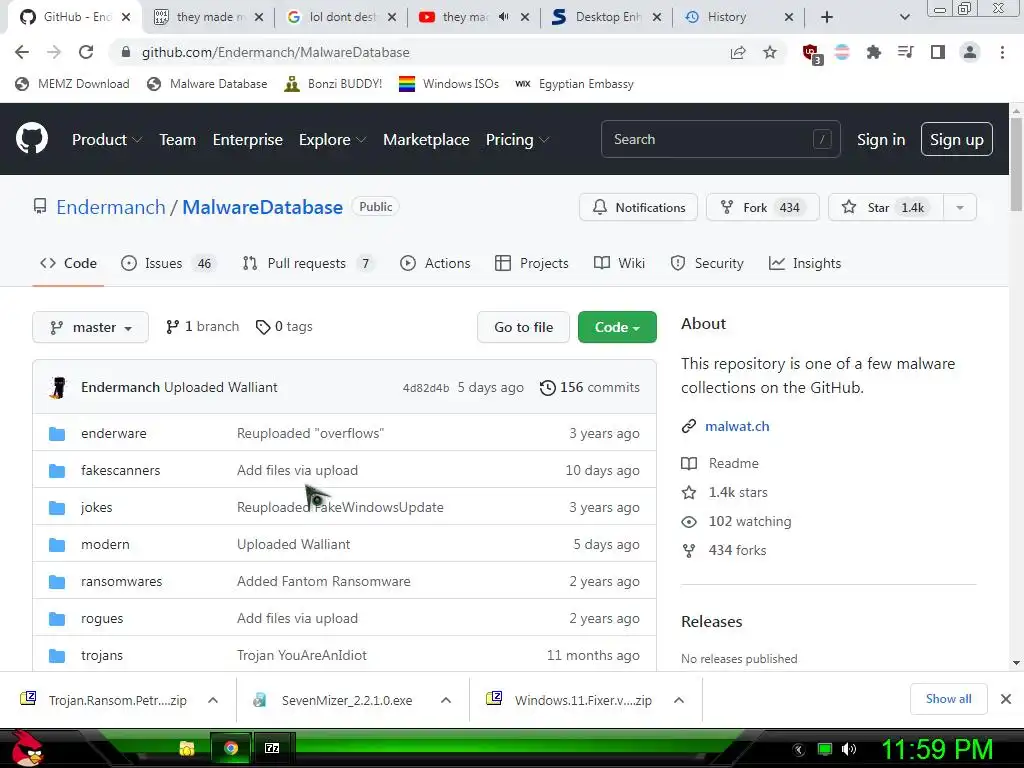Click the share page icon in address bar
1024x768 pixels.
738,52
